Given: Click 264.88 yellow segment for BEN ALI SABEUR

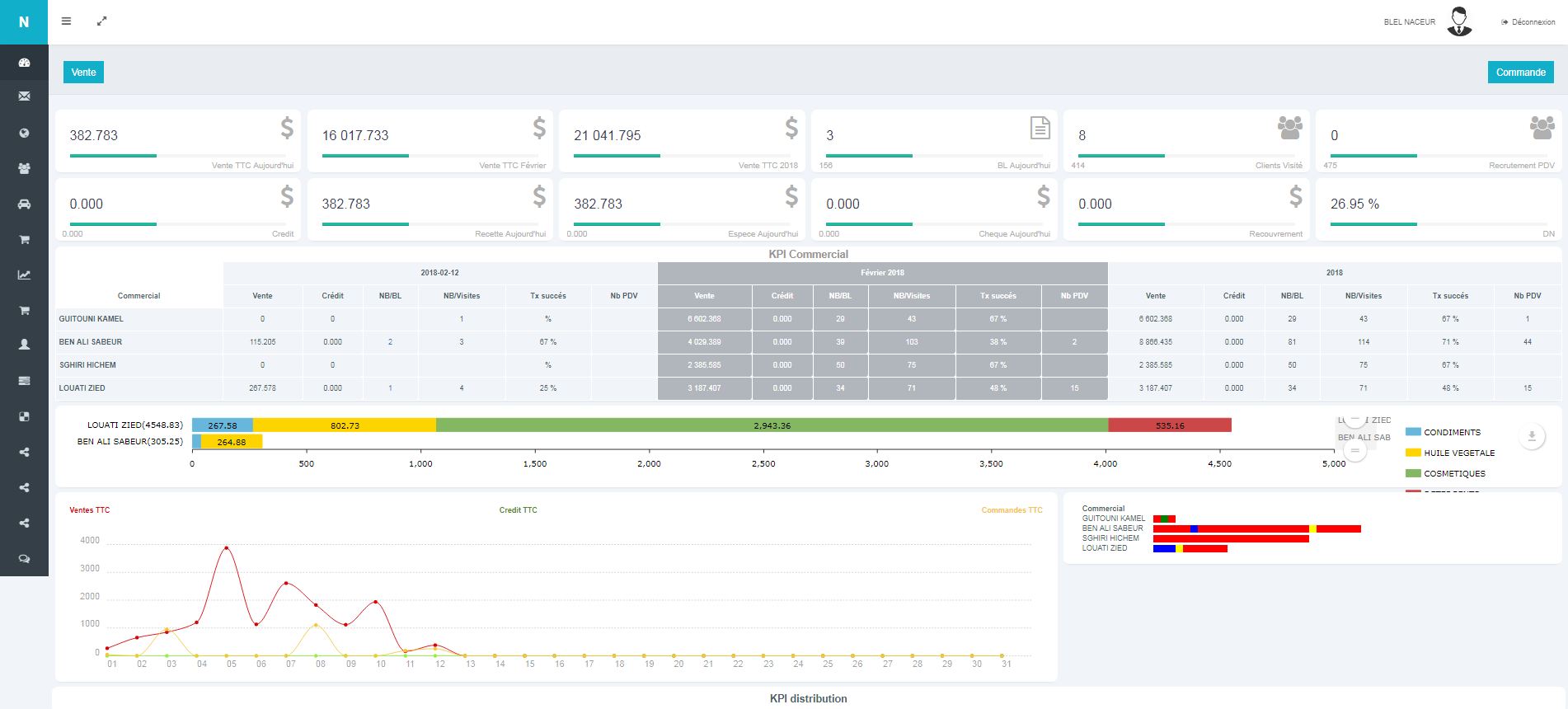Looking at the screenshot, I should click(x=232, y=442).
